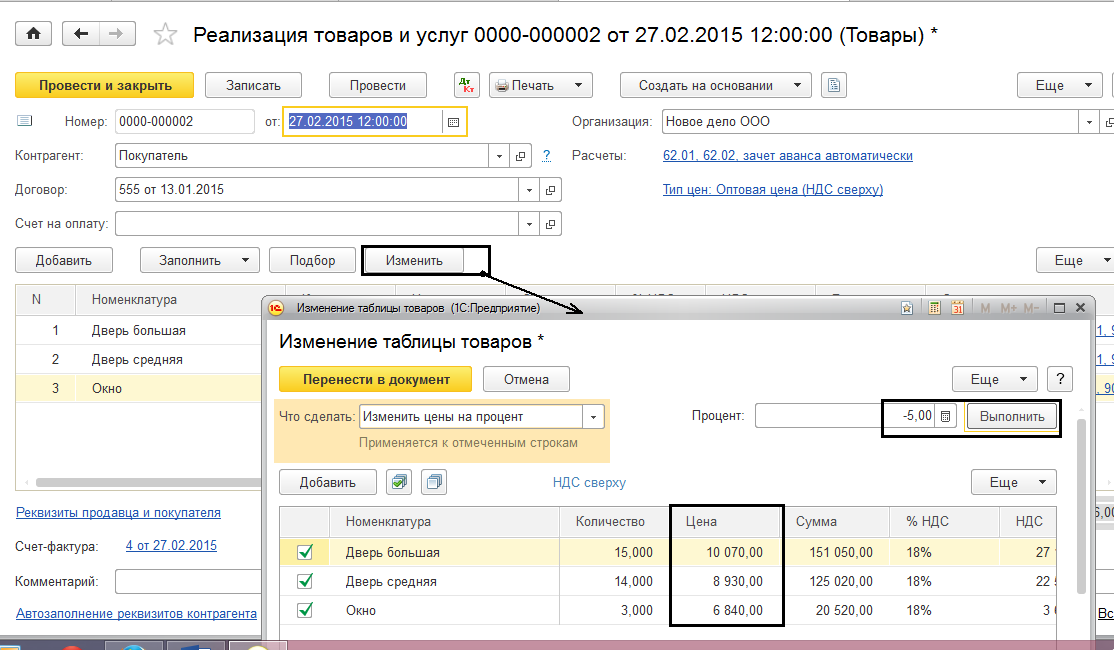Click Отмена button in dialog
The width and height of the screenshot is (1114, 650).
click(526, 379)
